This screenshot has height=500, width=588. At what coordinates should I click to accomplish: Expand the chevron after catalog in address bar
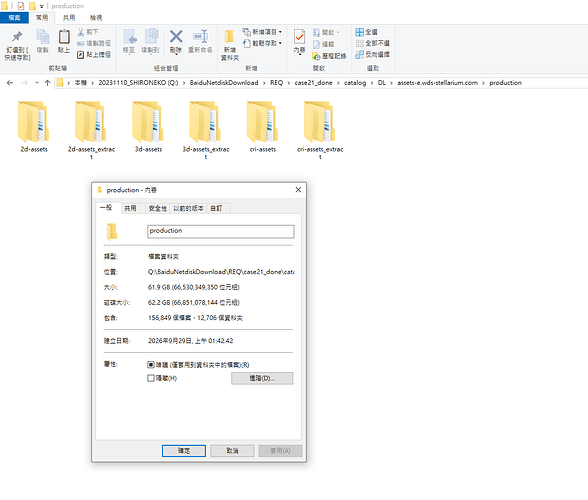pyautogui.click(x=372, y=83)
